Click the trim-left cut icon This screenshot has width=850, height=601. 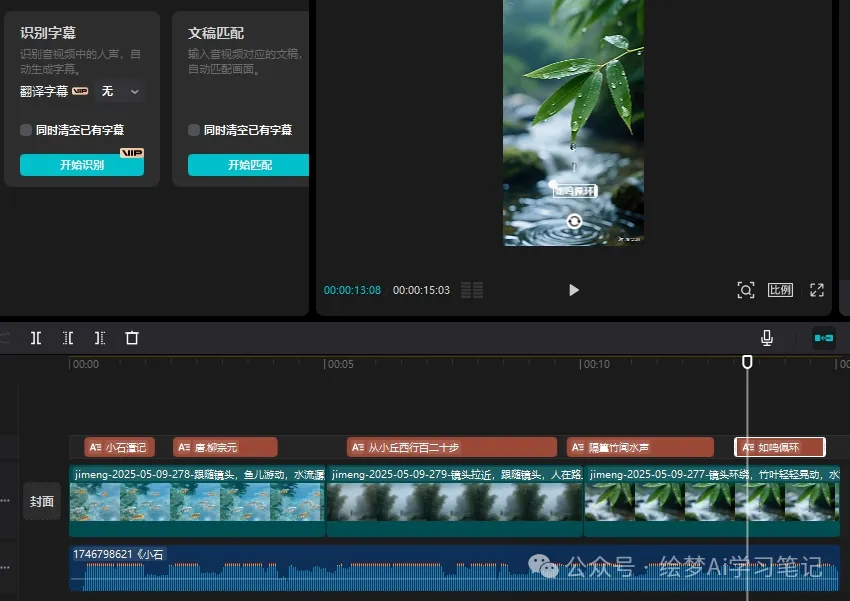68,338
